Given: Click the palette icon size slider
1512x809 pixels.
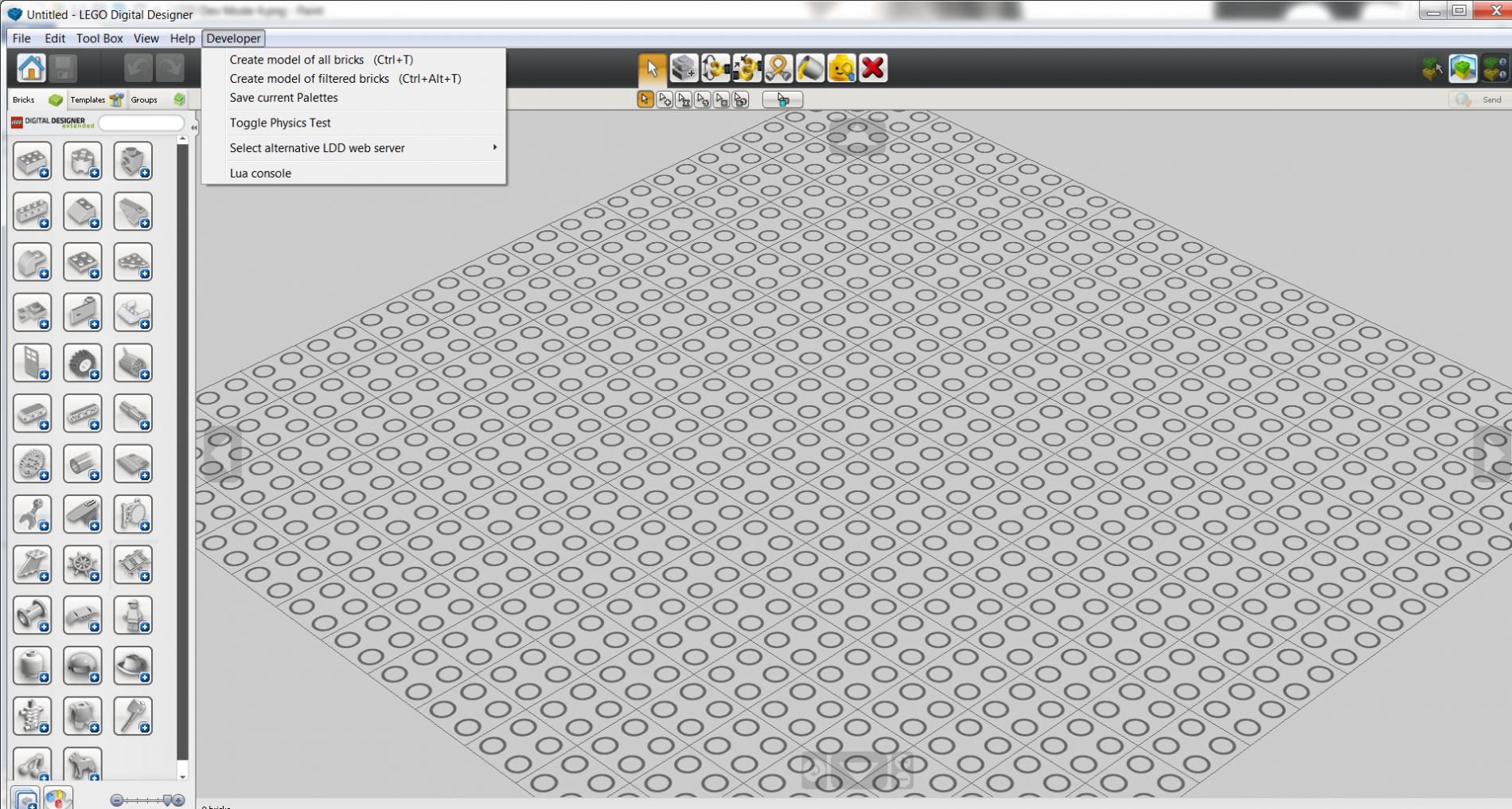Looking at the screenshot, I should pos(147,800).
